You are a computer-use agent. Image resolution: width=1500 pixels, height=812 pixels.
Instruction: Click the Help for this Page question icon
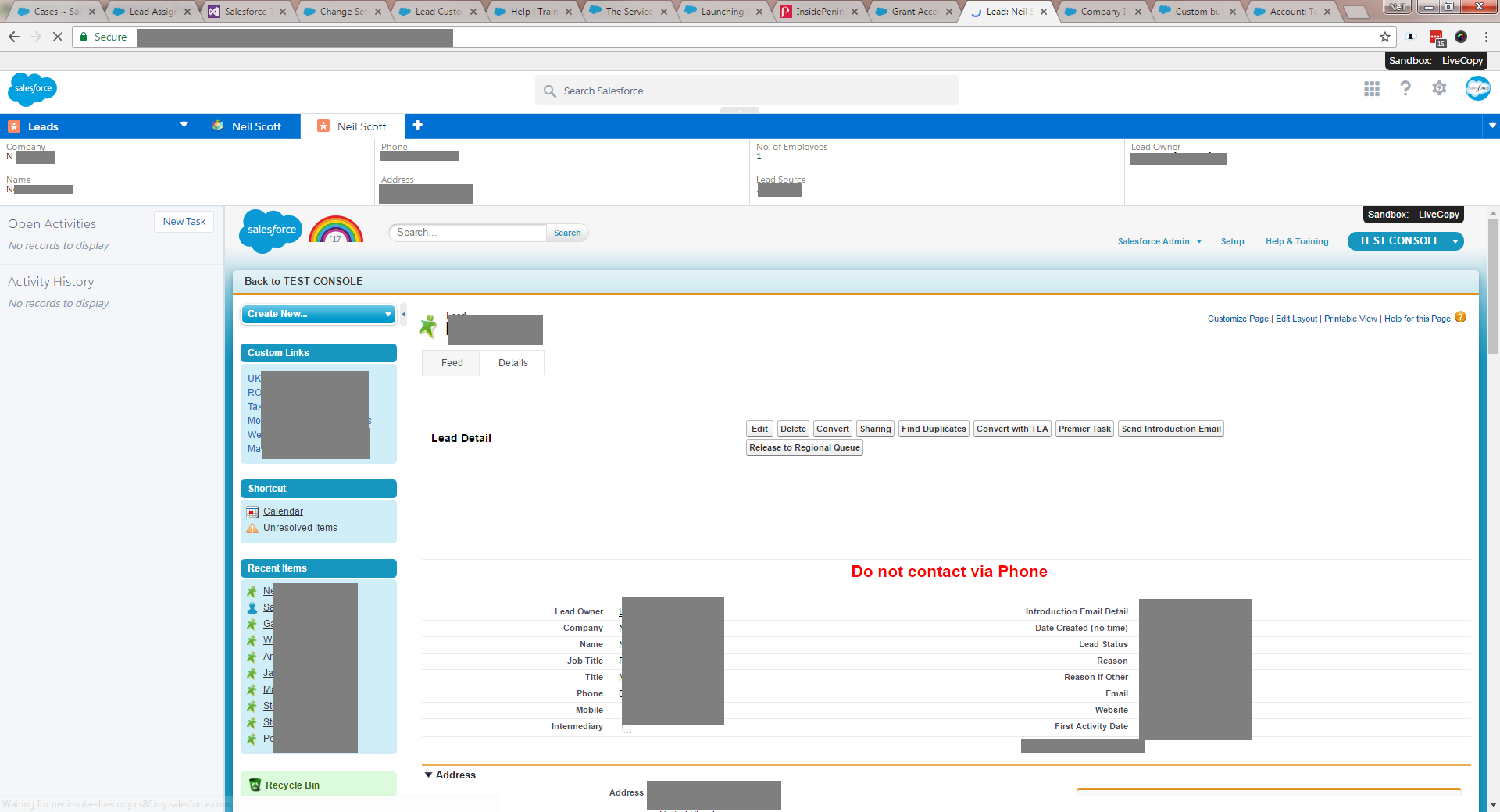click(1460, 317)
